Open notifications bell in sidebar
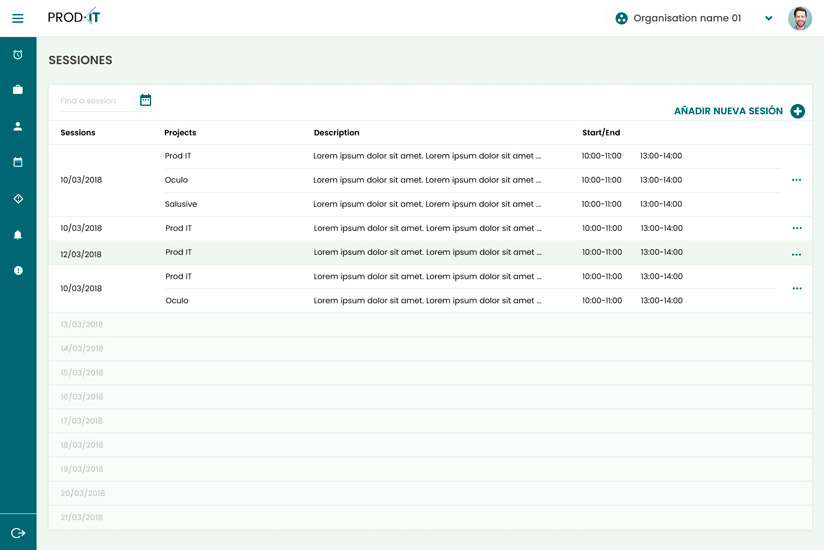The width and height of the screenshot is (824, 550). 18,235
